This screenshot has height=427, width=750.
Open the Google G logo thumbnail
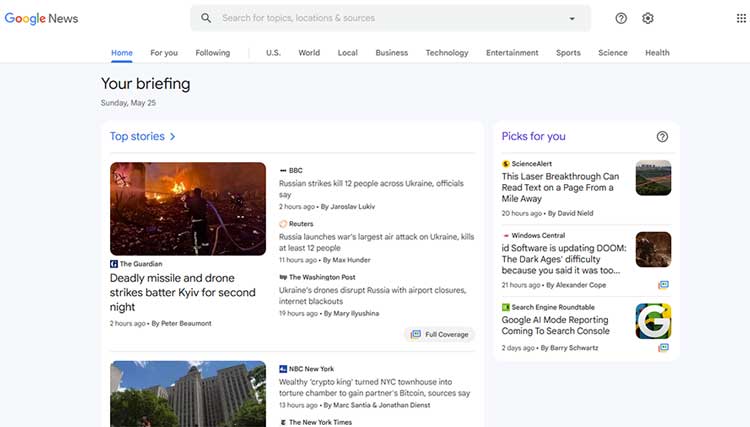point(653,321)
